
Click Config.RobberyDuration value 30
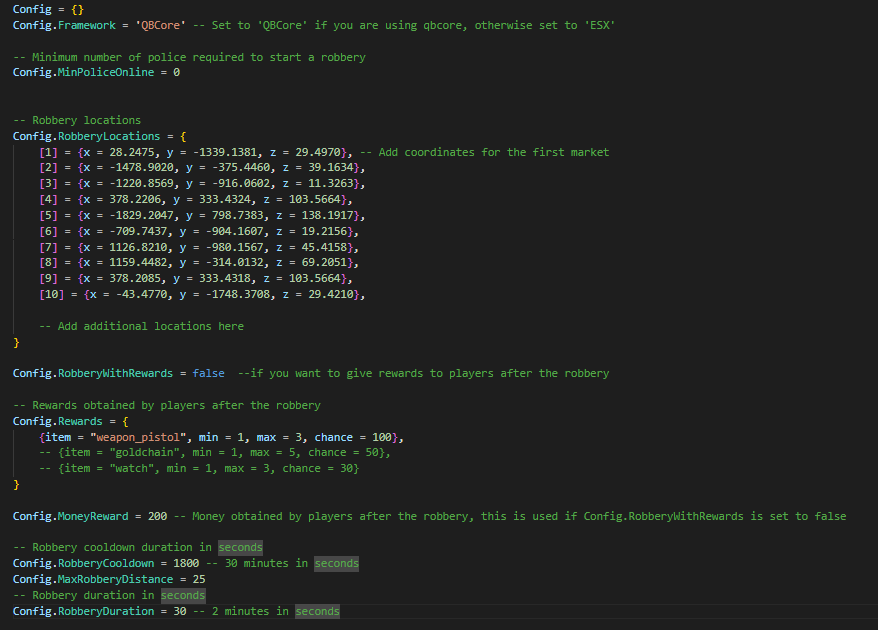[x=180, y=611]
